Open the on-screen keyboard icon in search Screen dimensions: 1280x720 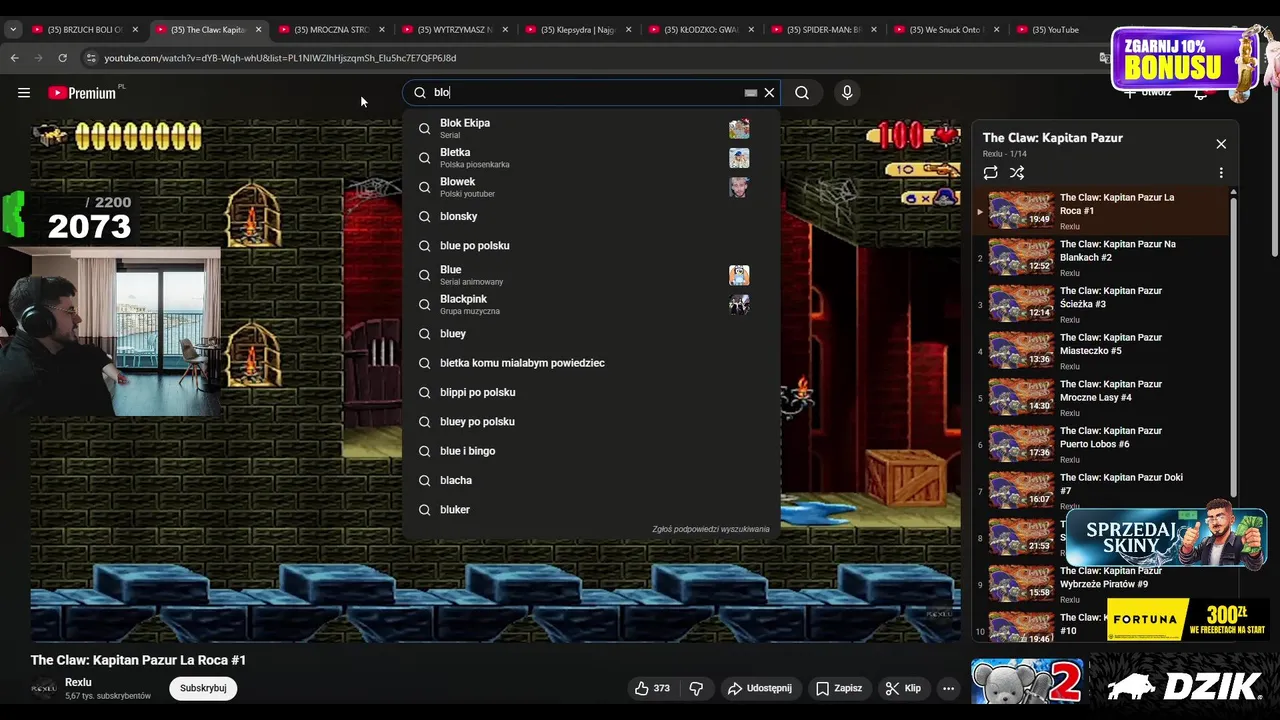click(x=750, y=93)
